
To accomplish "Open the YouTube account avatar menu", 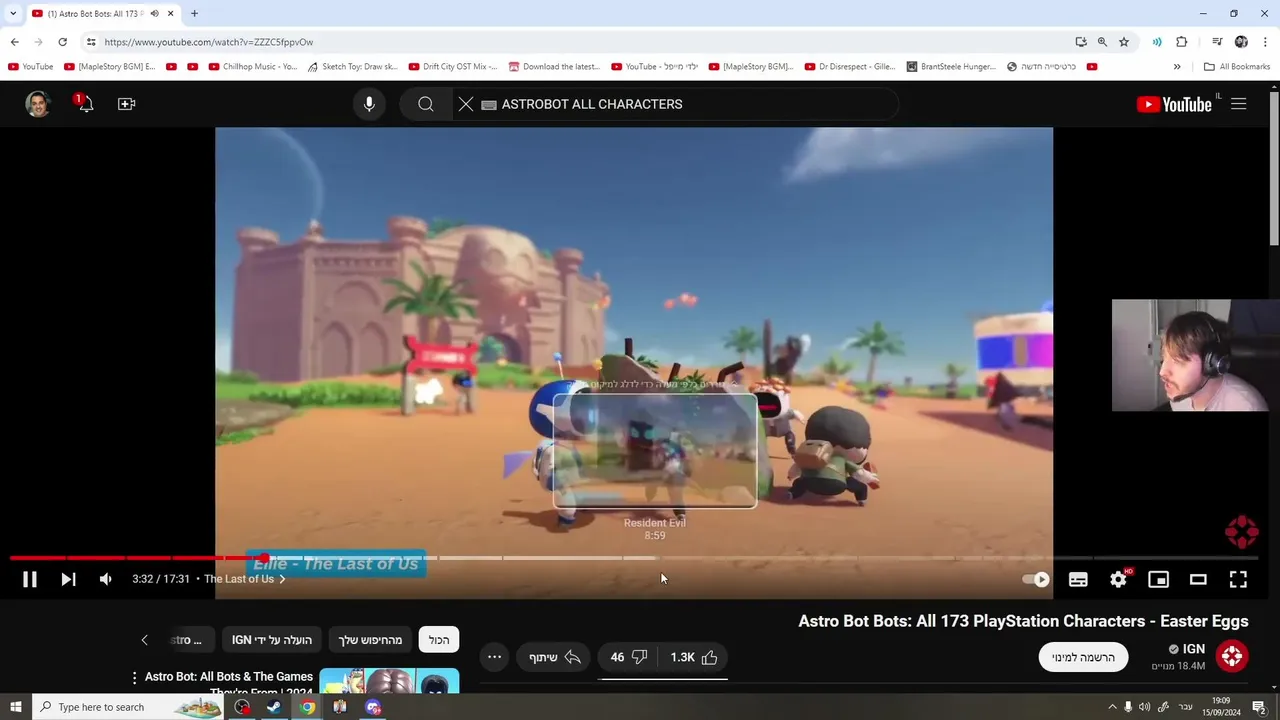I will coord(38,104).
